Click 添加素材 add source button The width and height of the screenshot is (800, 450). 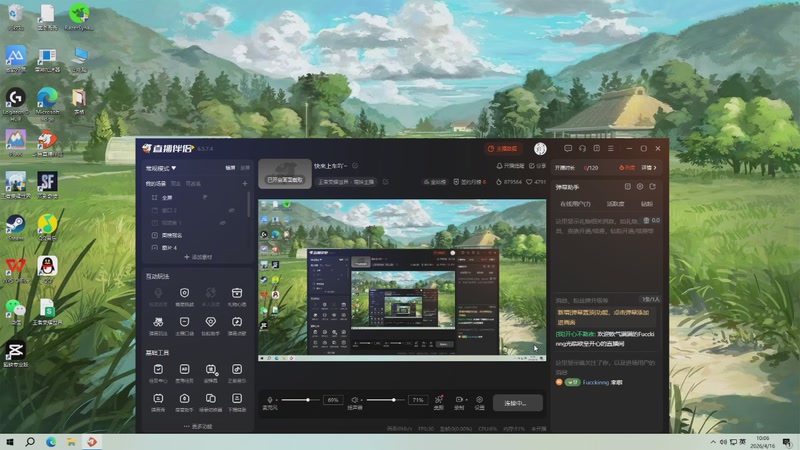click(198, 257)
